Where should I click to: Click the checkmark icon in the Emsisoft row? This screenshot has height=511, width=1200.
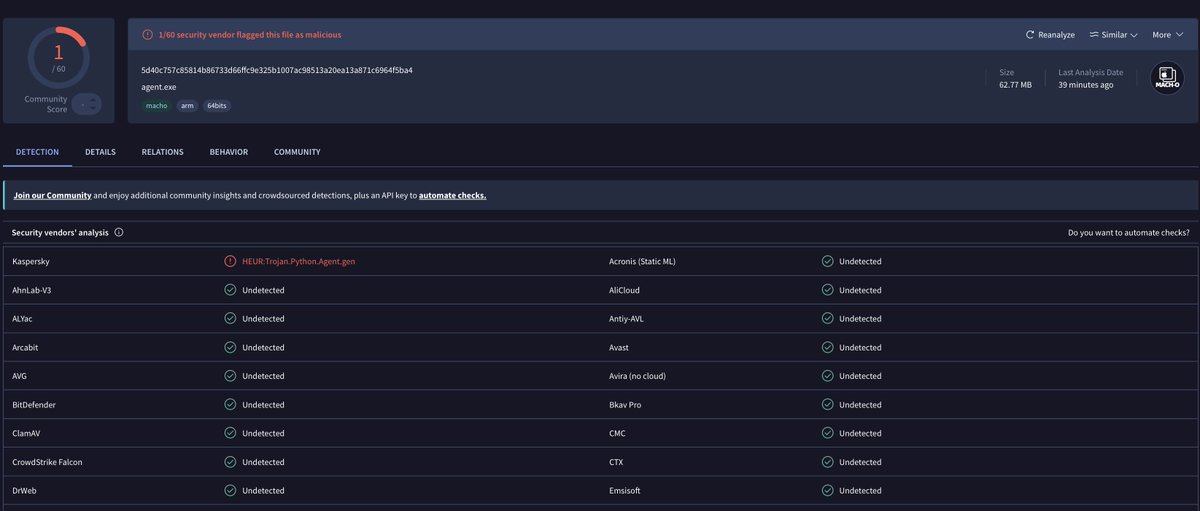827,491
